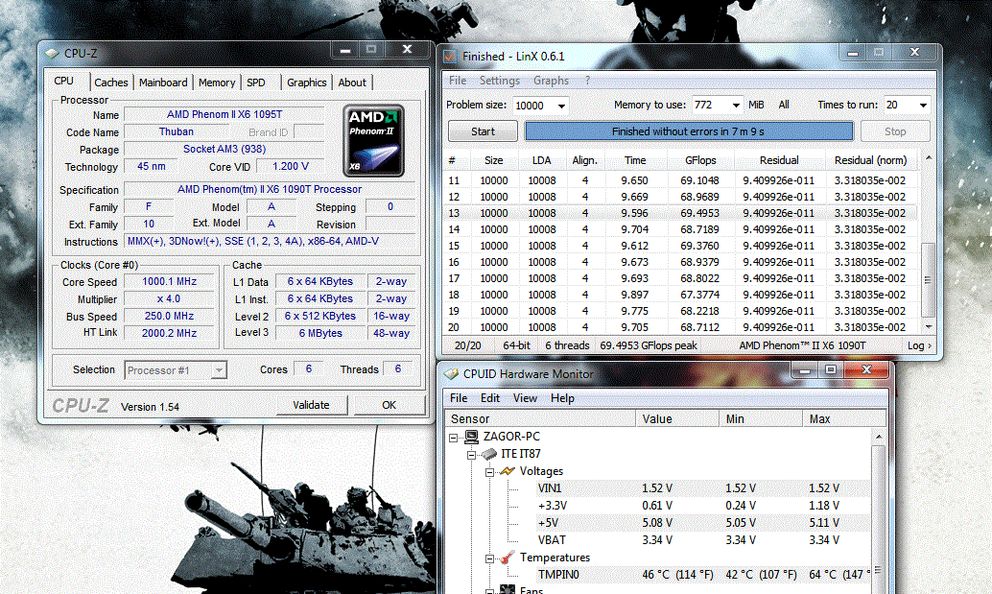Click the OK button in CPU-Z

pos(389,405)
